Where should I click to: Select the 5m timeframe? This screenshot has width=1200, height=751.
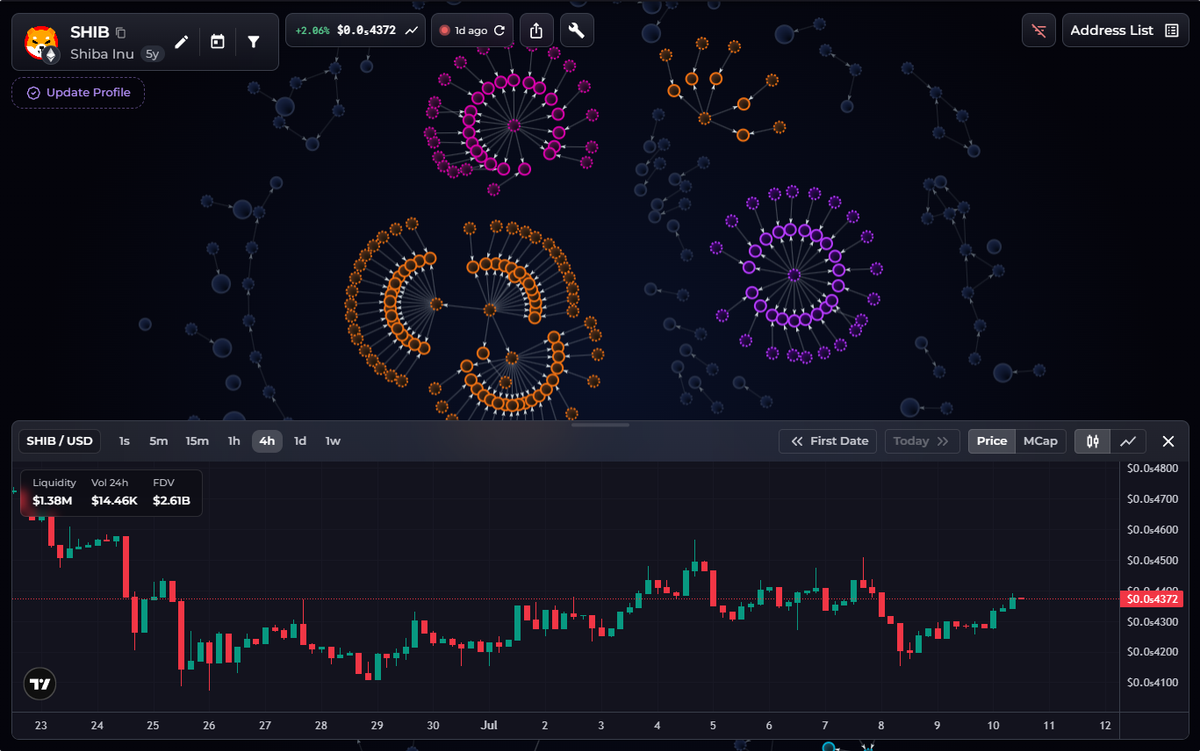(158, 441)
